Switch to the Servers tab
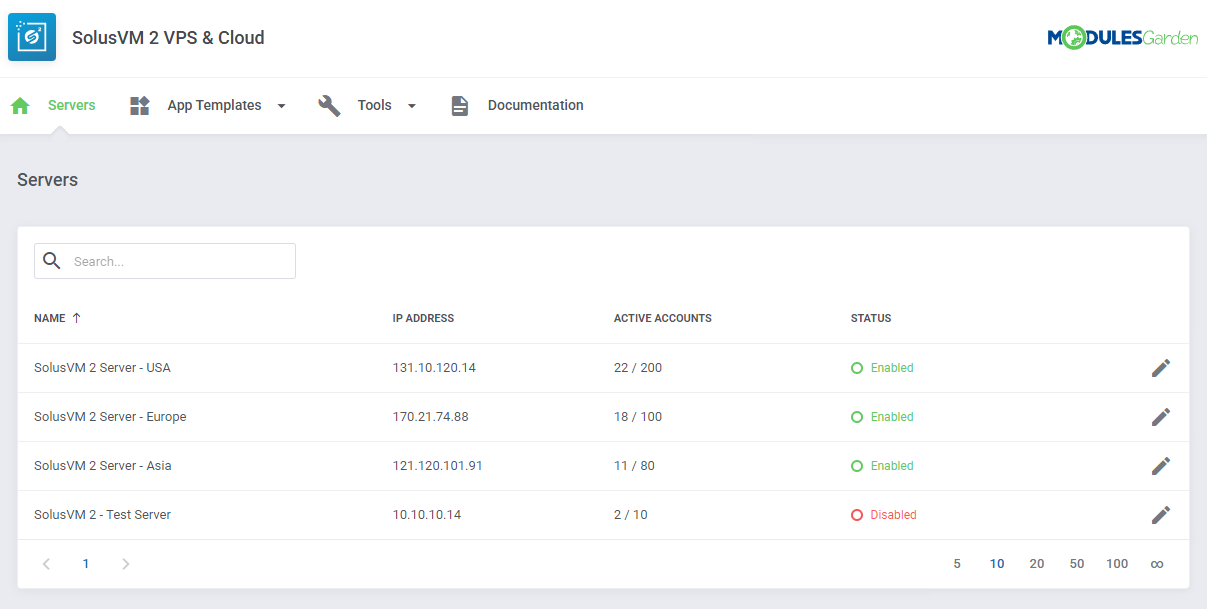This screenshot has height=609, width=1207. coord(71,105)
